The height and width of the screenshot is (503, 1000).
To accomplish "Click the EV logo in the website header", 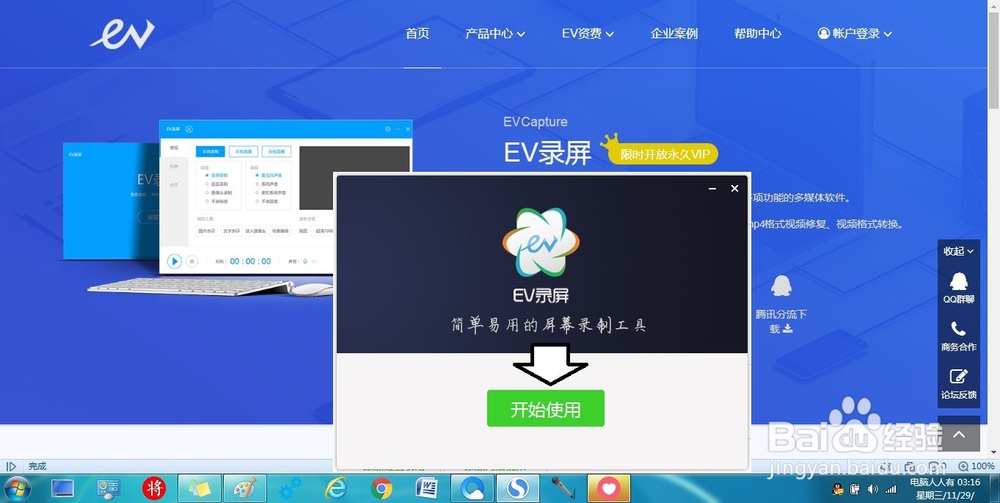I will (x=122, y=34).
